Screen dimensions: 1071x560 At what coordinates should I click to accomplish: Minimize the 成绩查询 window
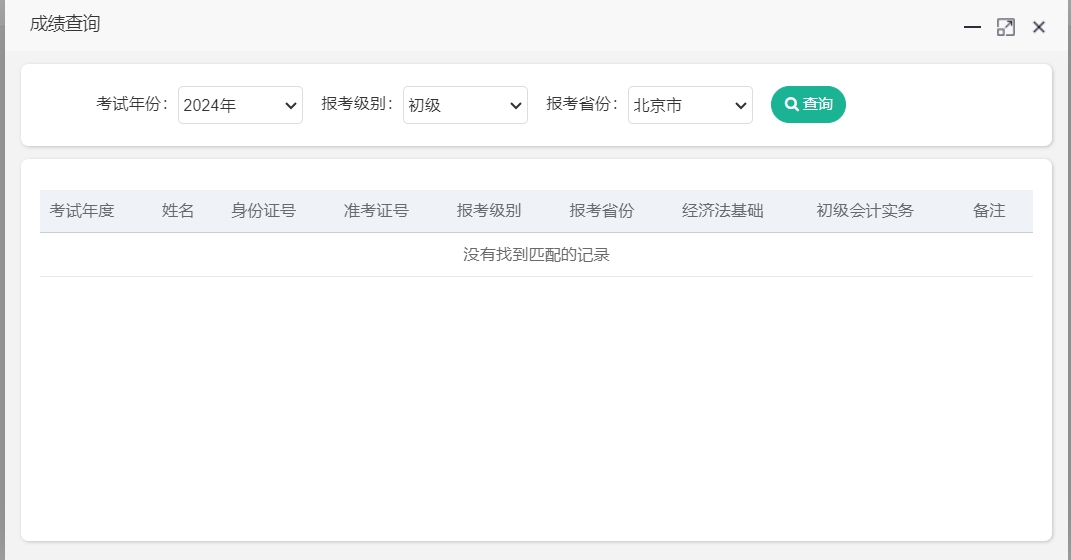pyautogui.click(x=972, y=27)
